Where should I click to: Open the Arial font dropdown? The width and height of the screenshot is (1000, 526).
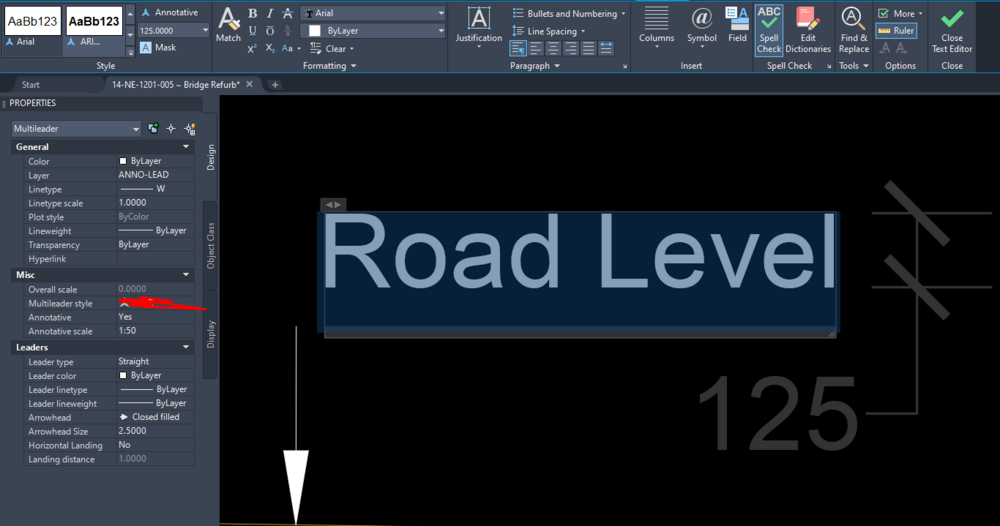pos(372,14)
